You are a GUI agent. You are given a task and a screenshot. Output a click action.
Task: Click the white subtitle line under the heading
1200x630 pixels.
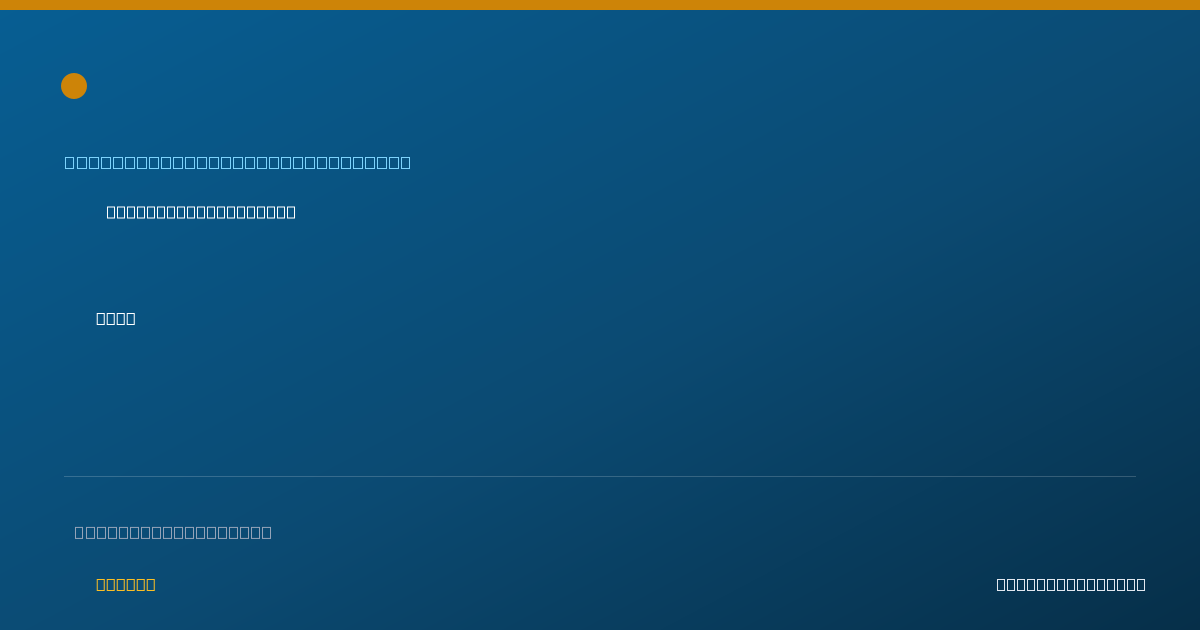tap(201, 212)
